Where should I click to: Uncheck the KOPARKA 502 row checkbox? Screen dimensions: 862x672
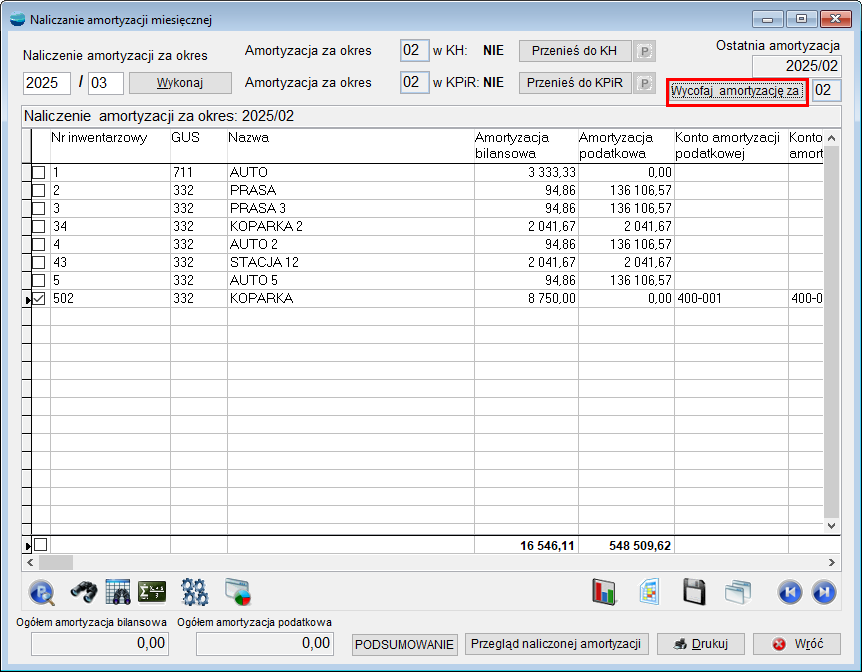pyautogui.click(x=39, y=299)
